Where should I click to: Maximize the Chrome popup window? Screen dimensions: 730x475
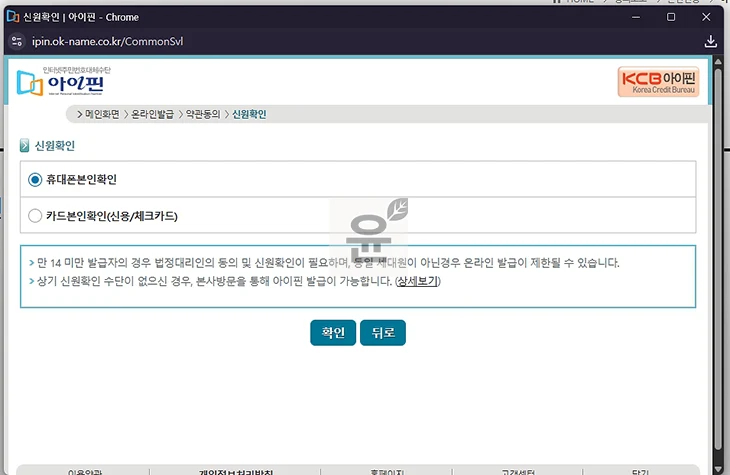[671, 17]
